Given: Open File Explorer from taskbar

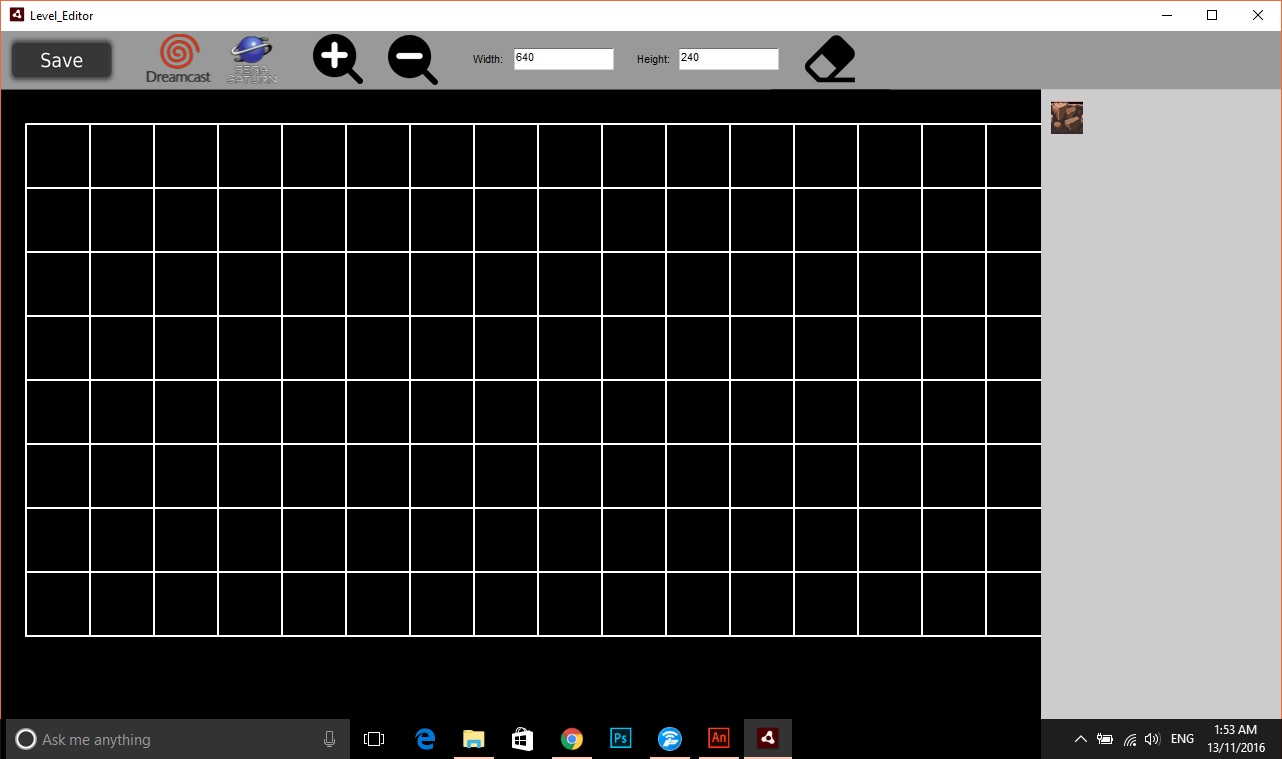Looking at the screenshot, I should tap(474, 739).
